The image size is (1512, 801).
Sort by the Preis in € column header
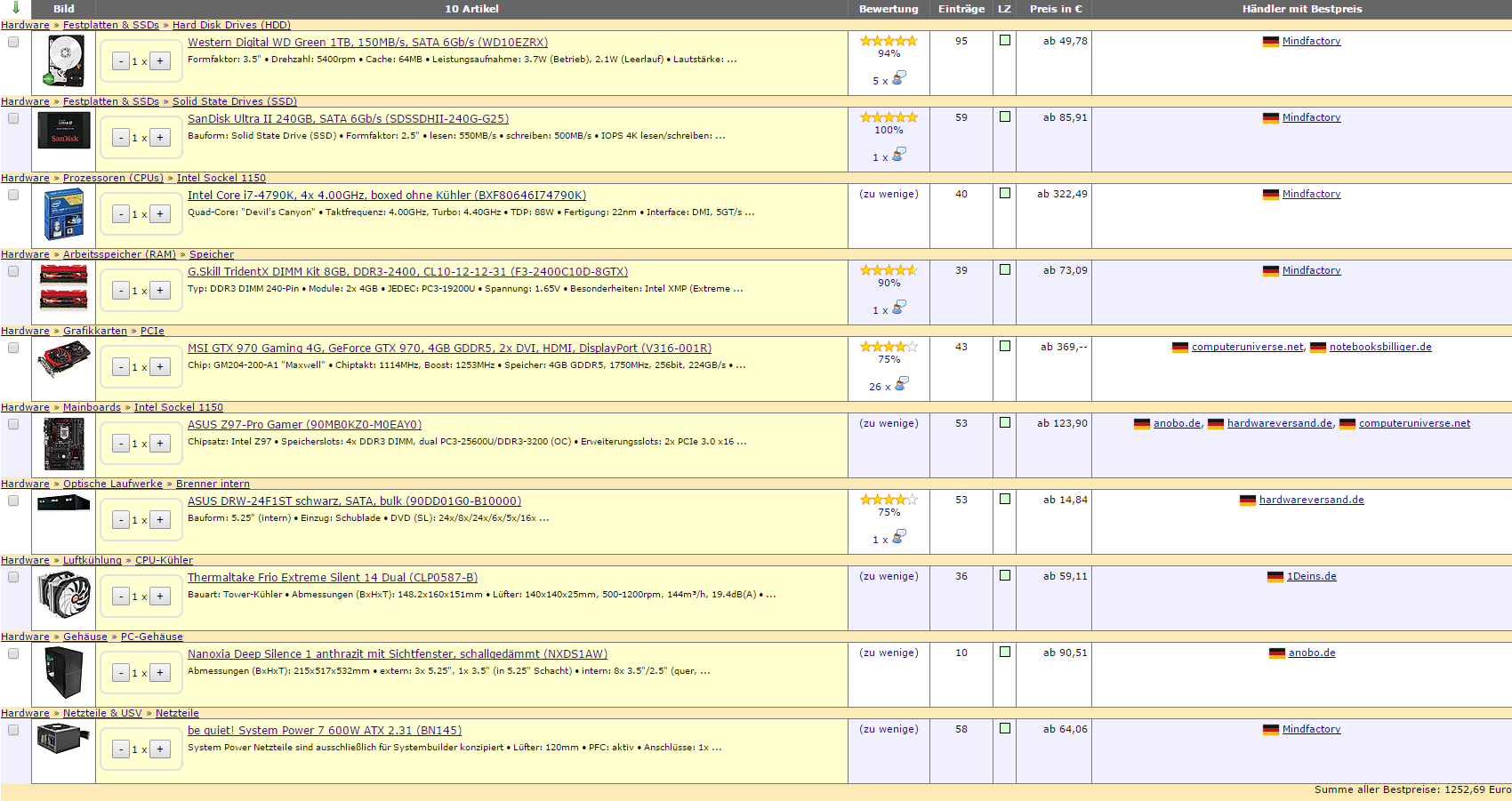tap(1056, 9)
